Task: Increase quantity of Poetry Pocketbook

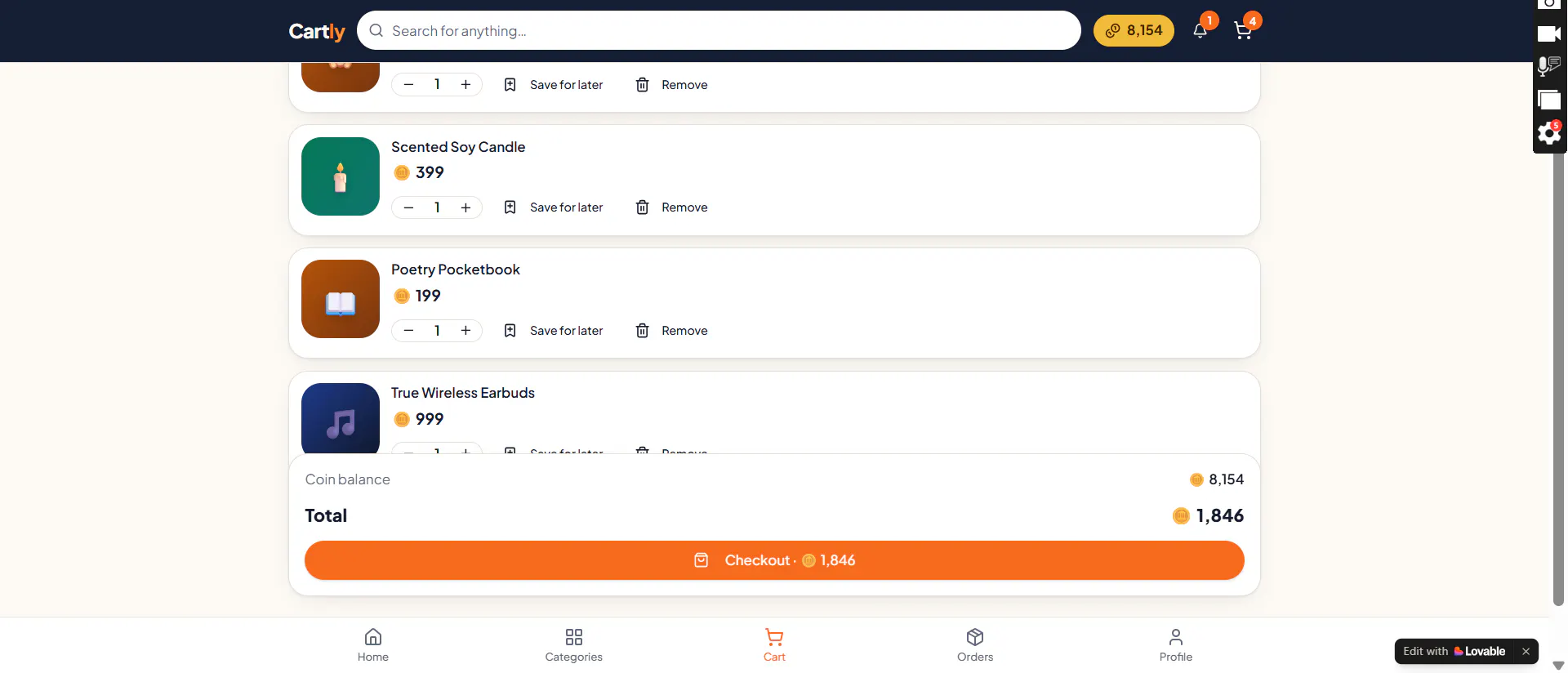Action: (465, 331)
